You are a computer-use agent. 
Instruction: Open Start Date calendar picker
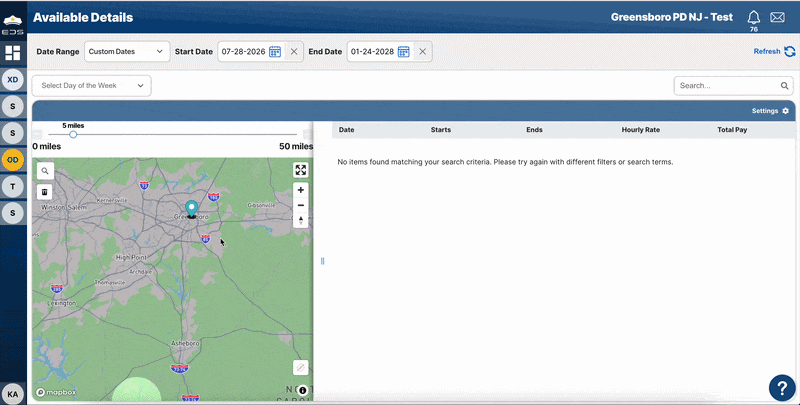(275, 52)
